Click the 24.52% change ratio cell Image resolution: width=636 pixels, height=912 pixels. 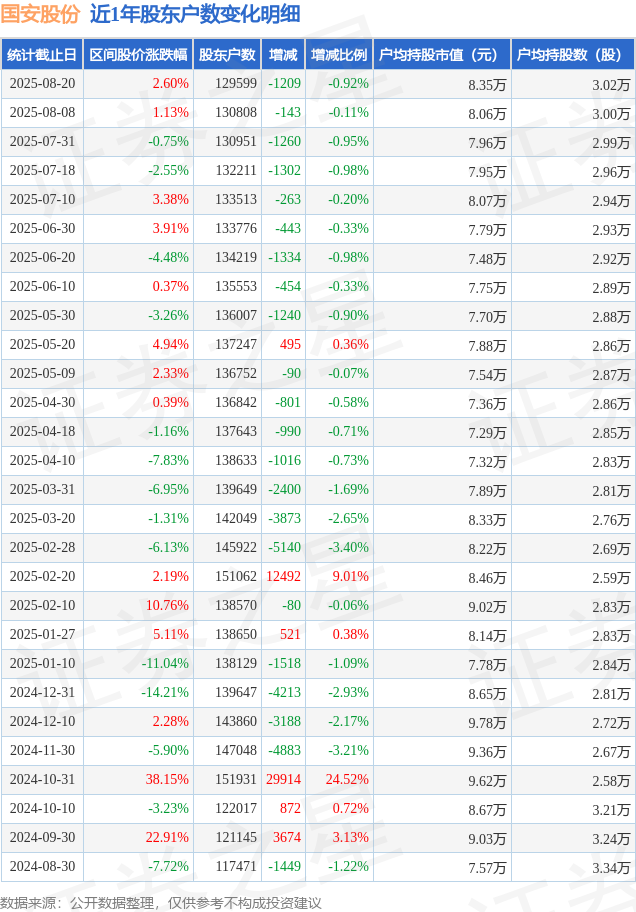[347, 780]
